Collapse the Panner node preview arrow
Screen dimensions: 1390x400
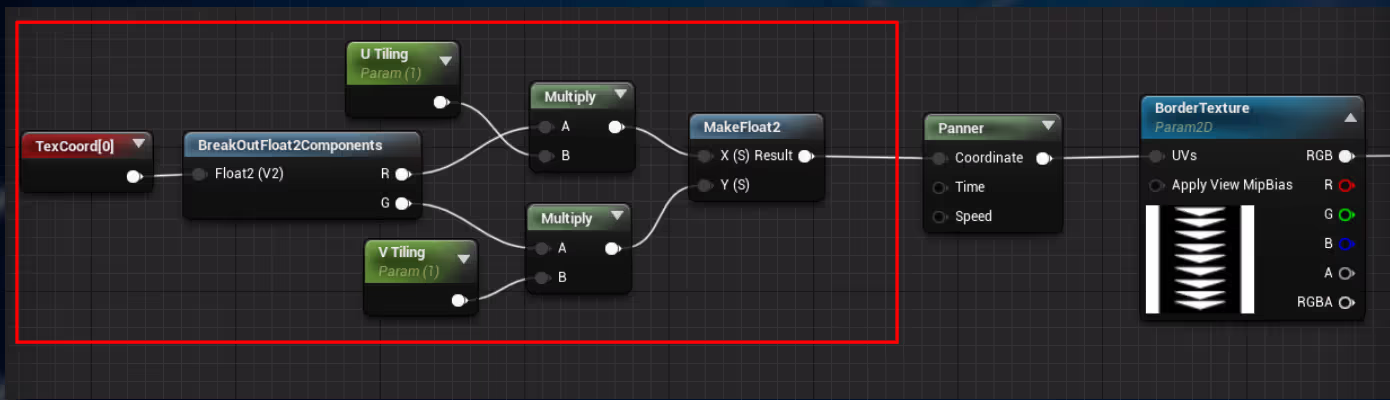(x=1048, y=127)
